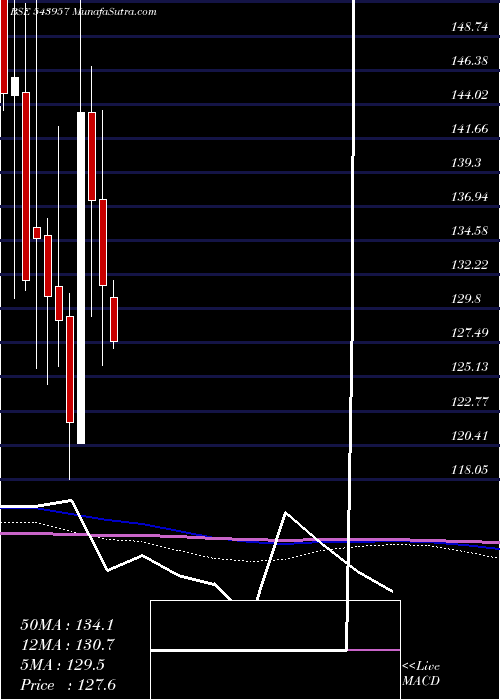Click the 134.58 price axis label

coord(470,231)
